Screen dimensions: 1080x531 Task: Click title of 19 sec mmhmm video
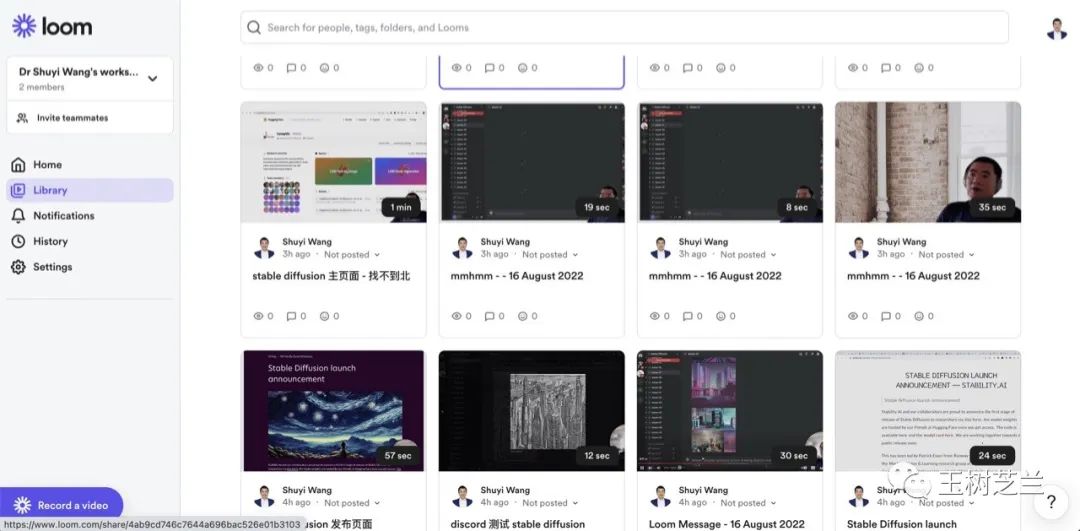(x=517, y=275)
